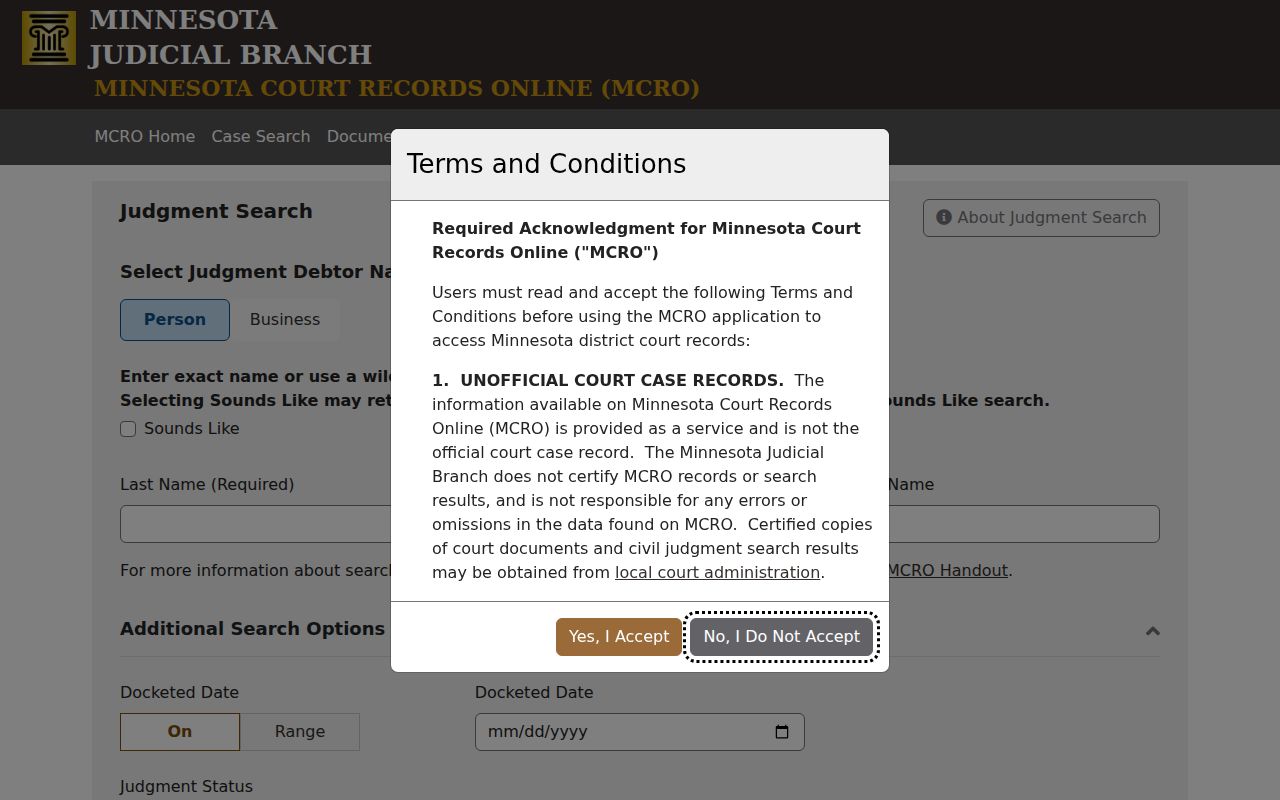
Task: Select the Person debtor type
Action: [175, 320]
